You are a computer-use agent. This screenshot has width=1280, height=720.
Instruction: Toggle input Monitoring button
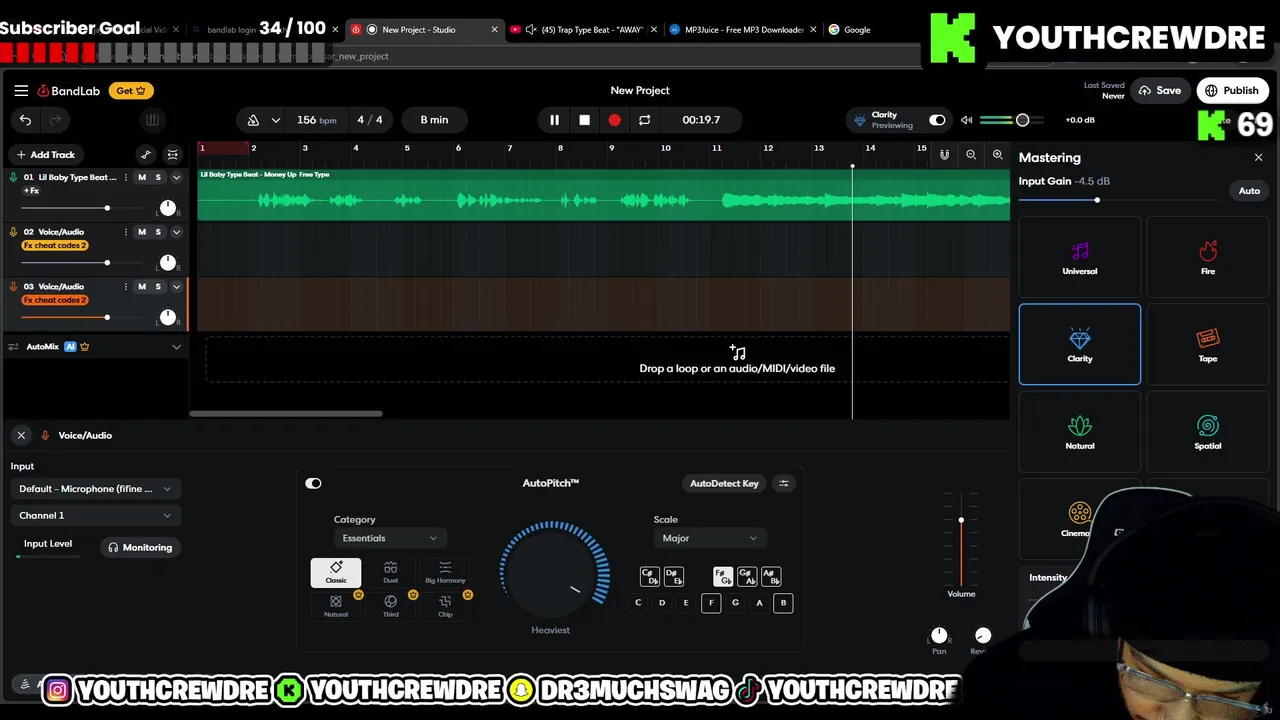(x=141, y=547)
